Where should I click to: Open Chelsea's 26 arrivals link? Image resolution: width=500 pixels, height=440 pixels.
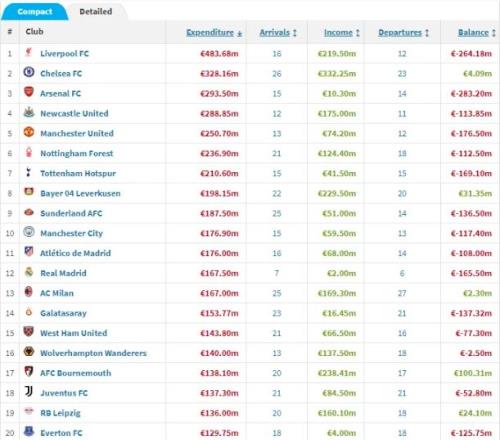tap(277, 74)
